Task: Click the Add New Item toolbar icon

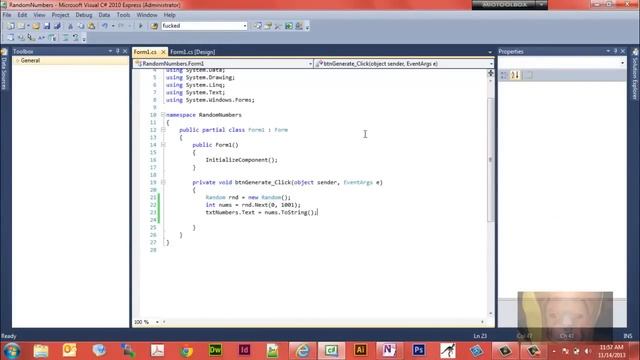Action: (21, 26)
